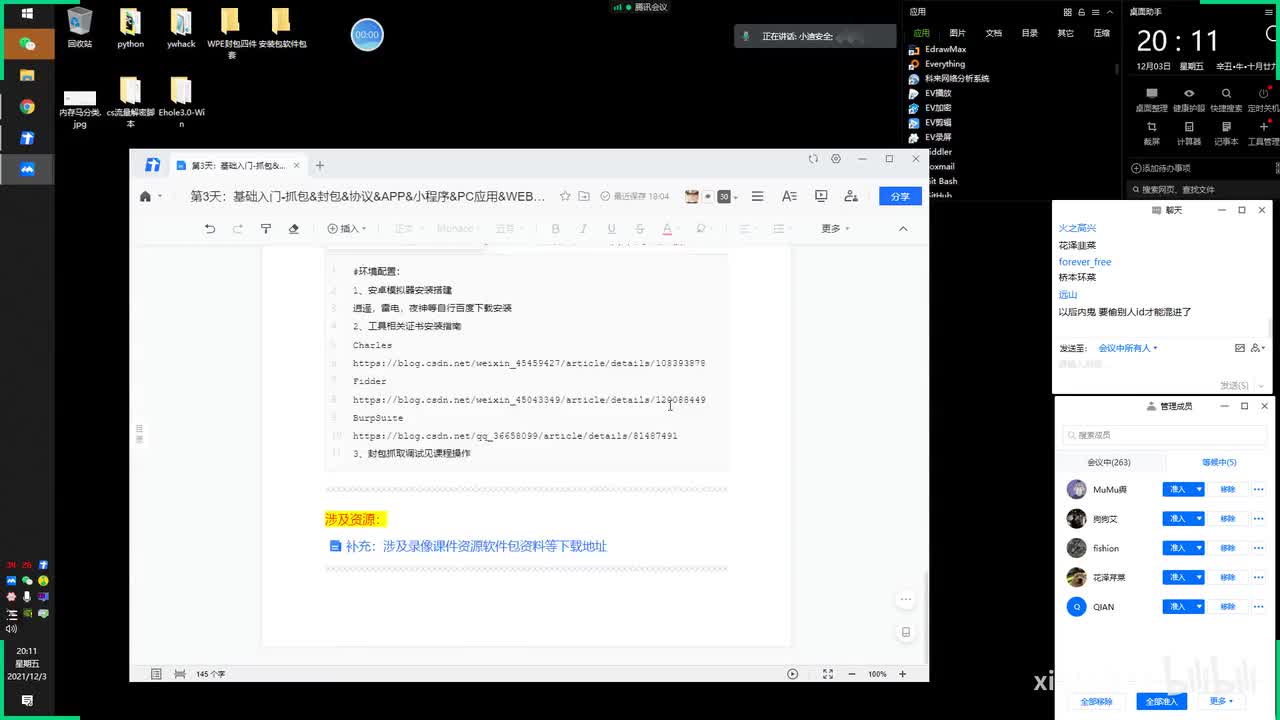The width and height of the screenshot is (1280, 720).
Task: Click the redo arrow in document toolbar
Action: [238, 229]
